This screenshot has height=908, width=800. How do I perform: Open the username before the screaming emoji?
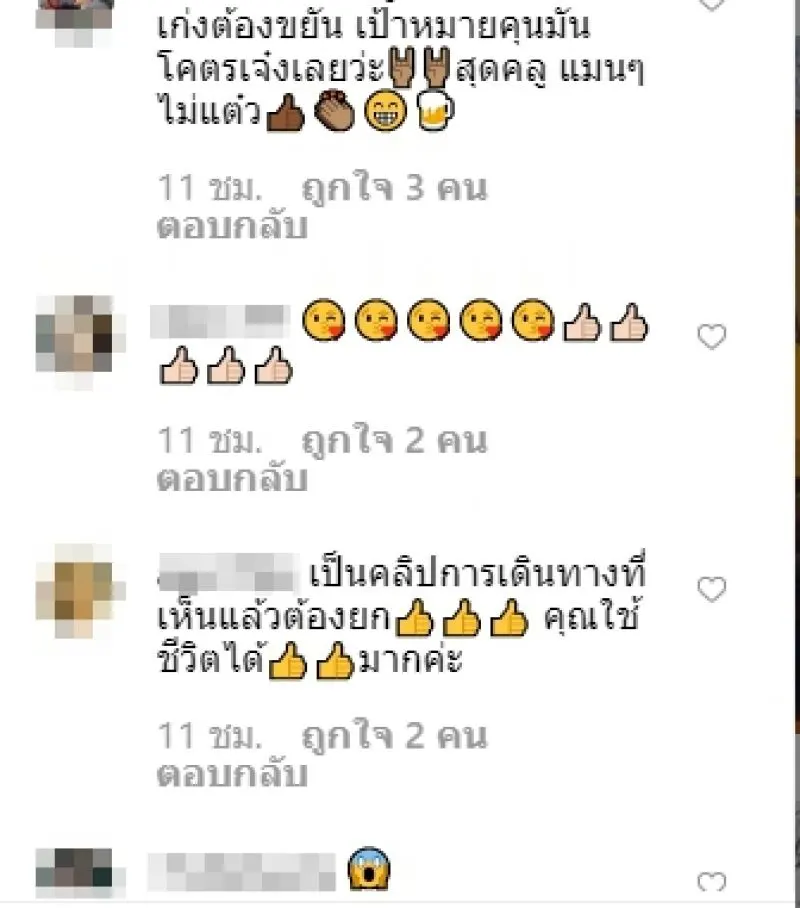coord(242,872)
